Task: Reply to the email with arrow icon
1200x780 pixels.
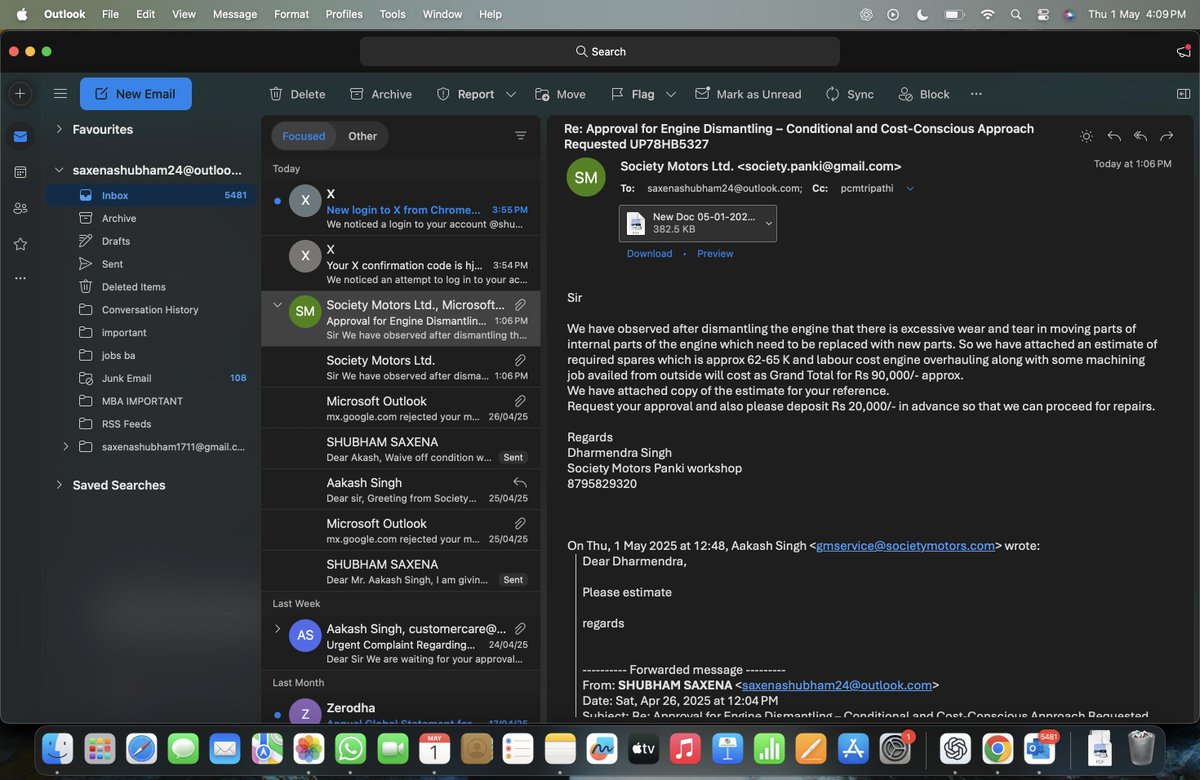Action: [1114, 136]
